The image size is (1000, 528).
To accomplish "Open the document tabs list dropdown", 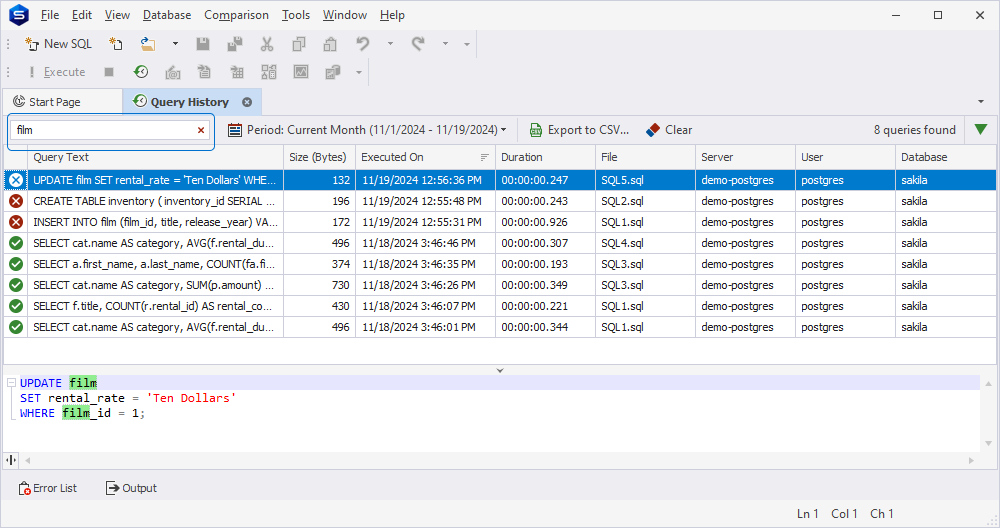I will 981,102.
